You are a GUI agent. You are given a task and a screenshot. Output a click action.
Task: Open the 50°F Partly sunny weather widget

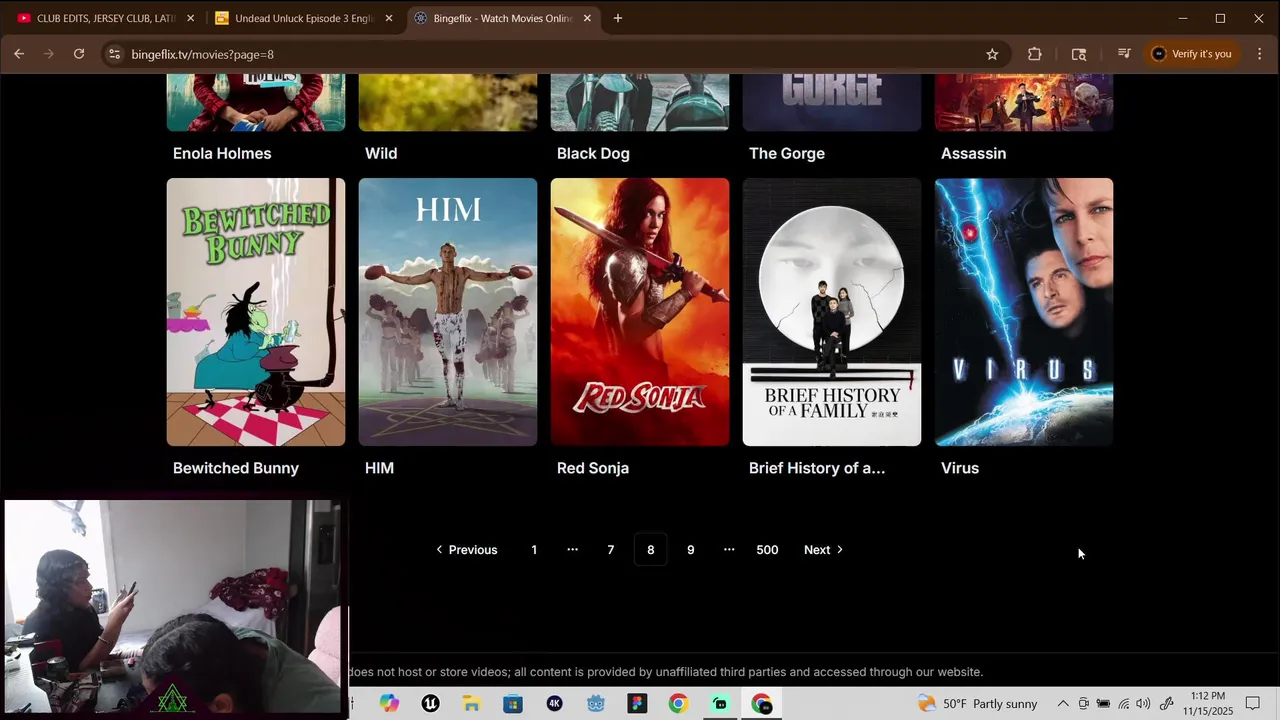click(977, 704)
